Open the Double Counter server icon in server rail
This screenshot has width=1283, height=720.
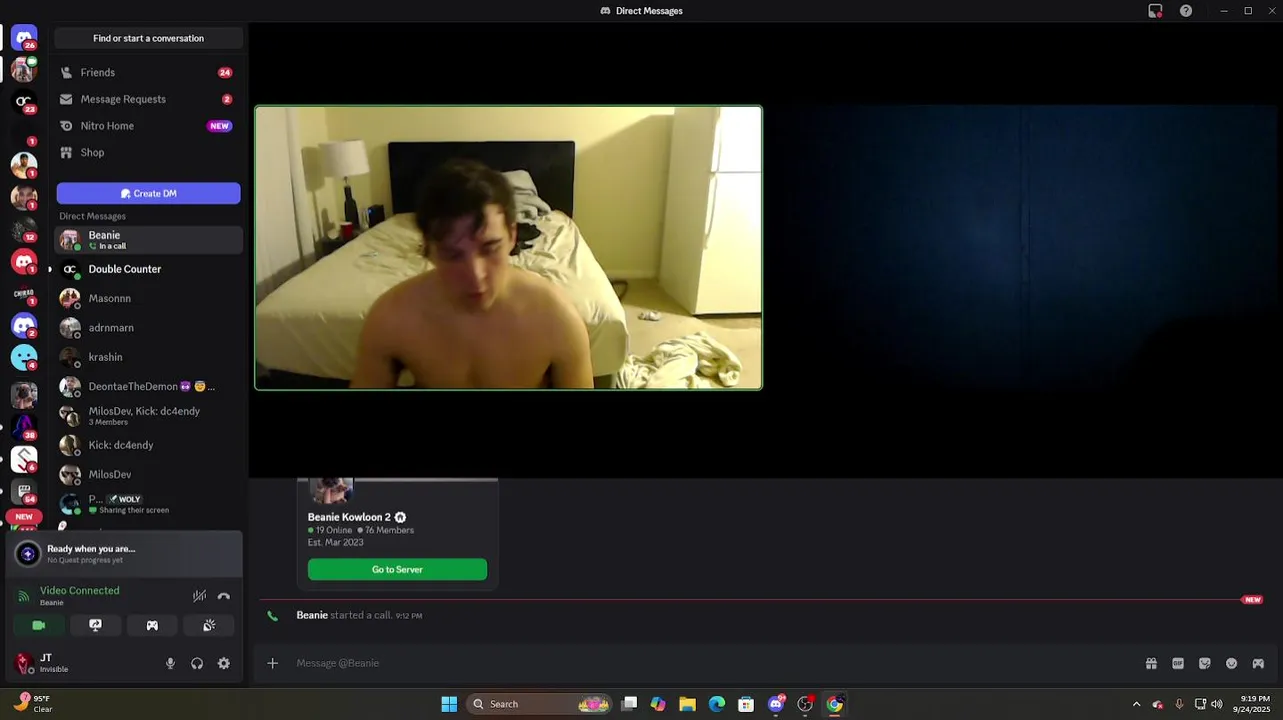pos(24,102)
